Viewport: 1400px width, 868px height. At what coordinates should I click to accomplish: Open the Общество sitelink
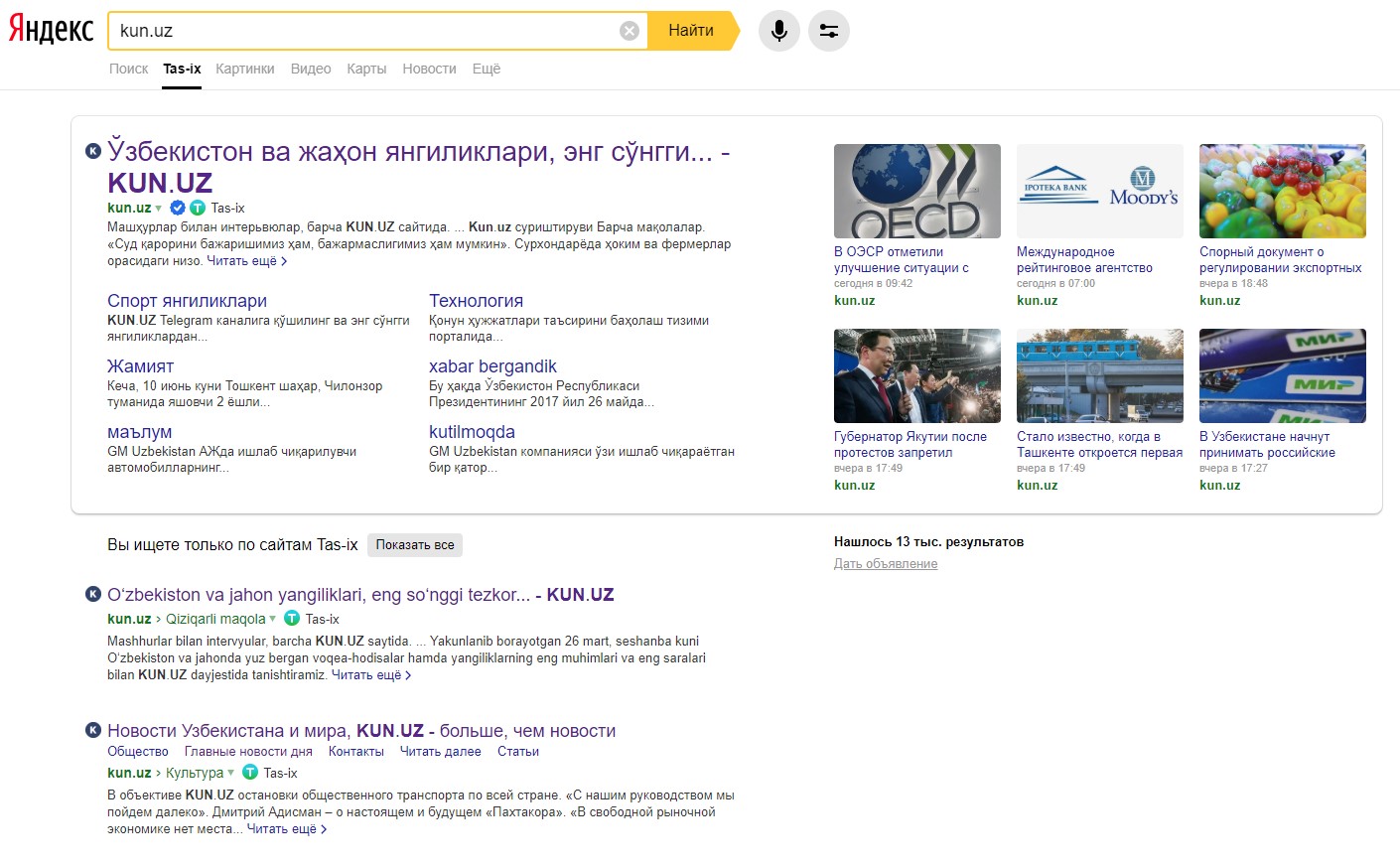tap(138, 752)
